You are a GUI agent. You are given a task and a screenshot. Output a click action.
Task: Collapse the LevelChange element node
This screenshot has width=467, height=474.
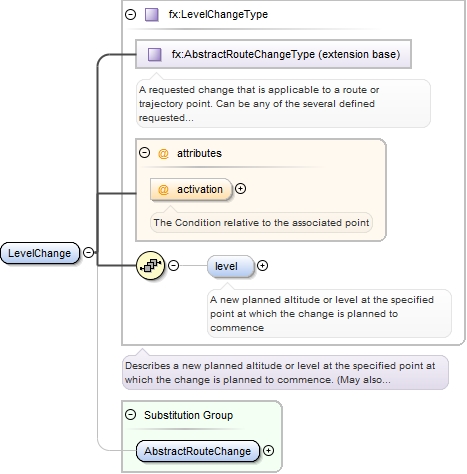[88, 252]
